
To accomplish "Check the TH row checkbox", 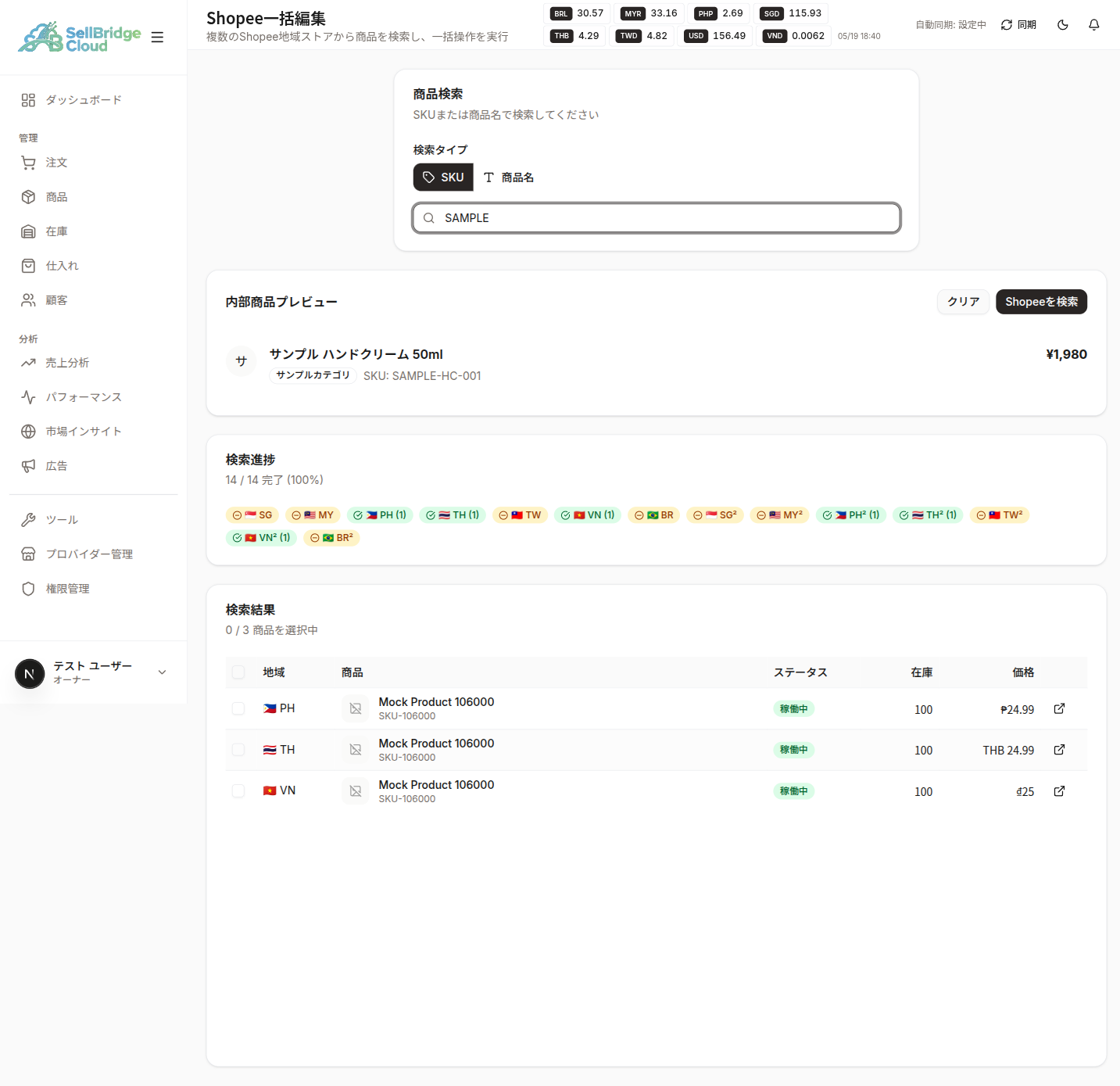I will (238, 750).
